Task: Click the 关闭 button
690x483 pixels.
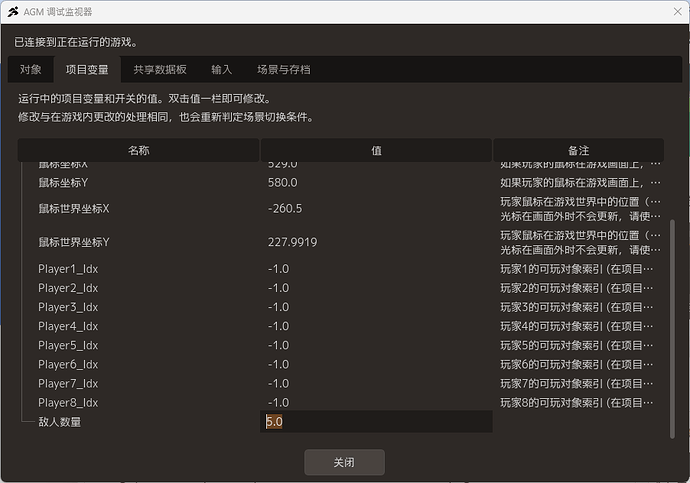Action: (x=344, y=462)
